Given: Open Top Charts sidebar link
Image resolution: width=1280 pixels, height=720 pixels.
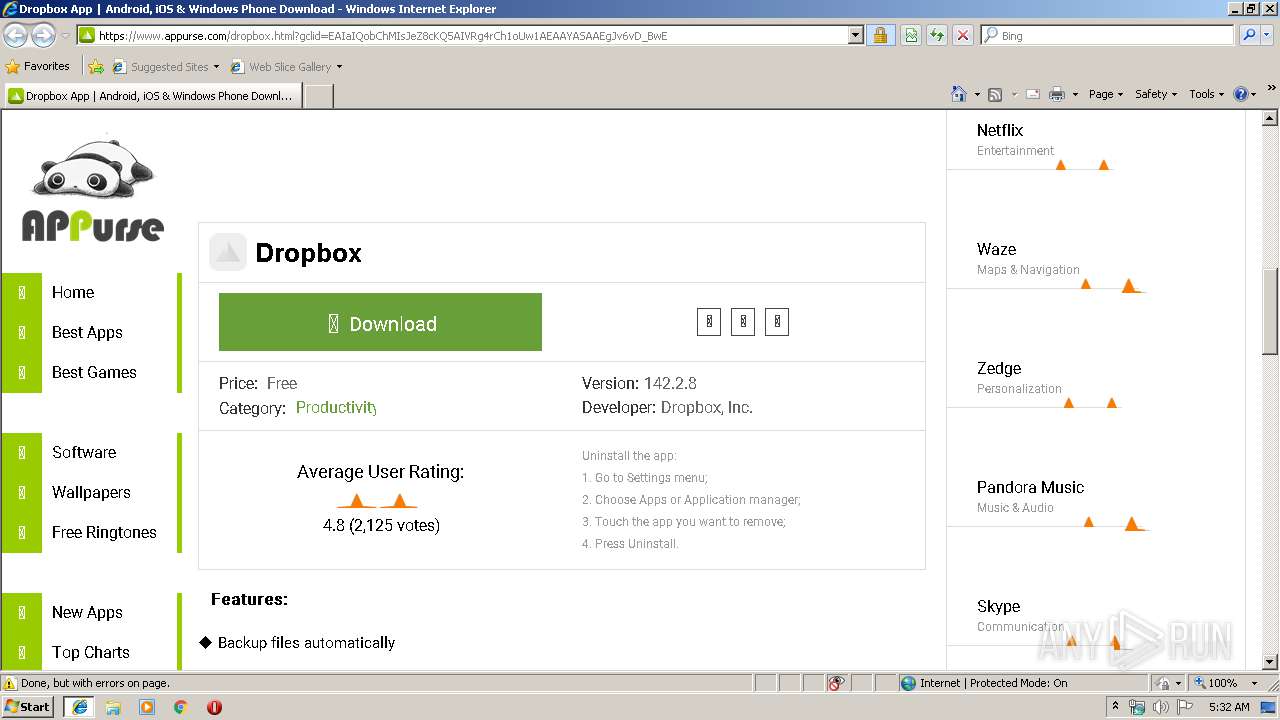Looking at the screenshot, I should click(x=91, y=652).
